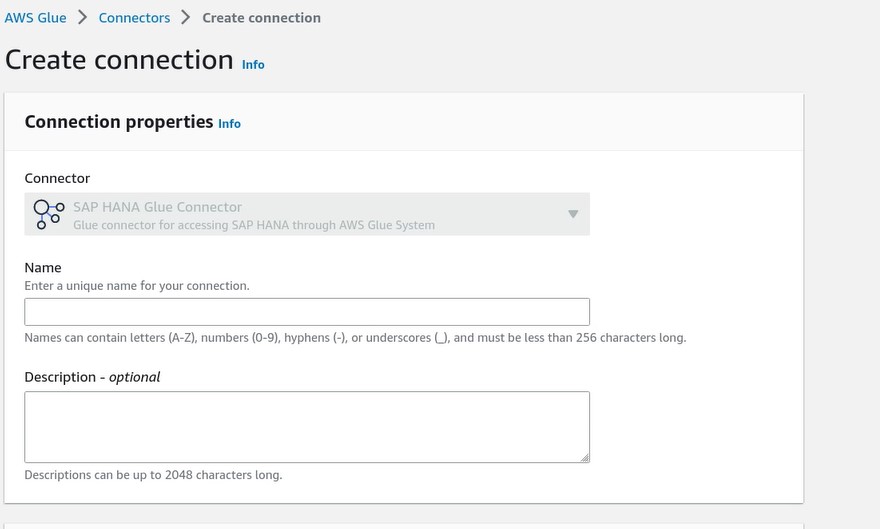This screenshot has height=529, width=880.
Task: Open the Connector dropdown arrow
Action: click(573, 214)
